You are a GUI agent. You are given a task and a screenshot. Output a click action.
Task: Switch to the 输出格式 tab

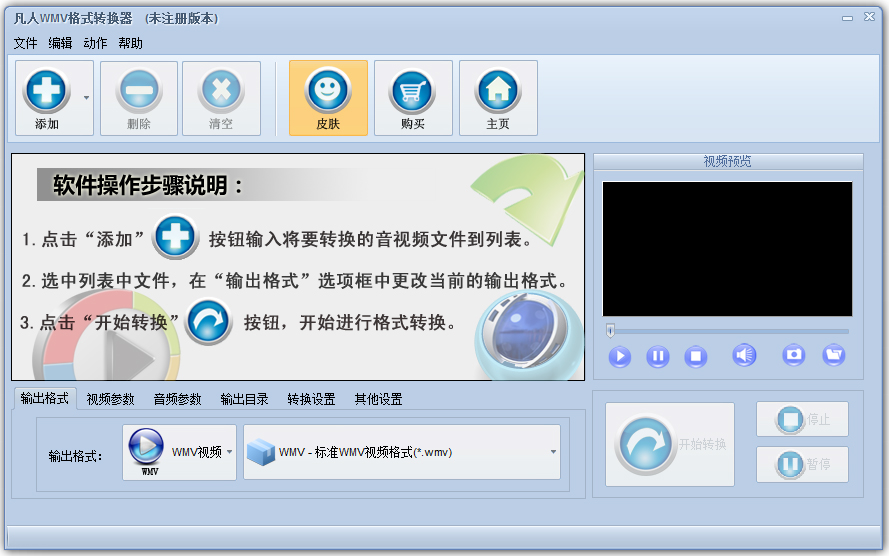(x=45, y=398)
